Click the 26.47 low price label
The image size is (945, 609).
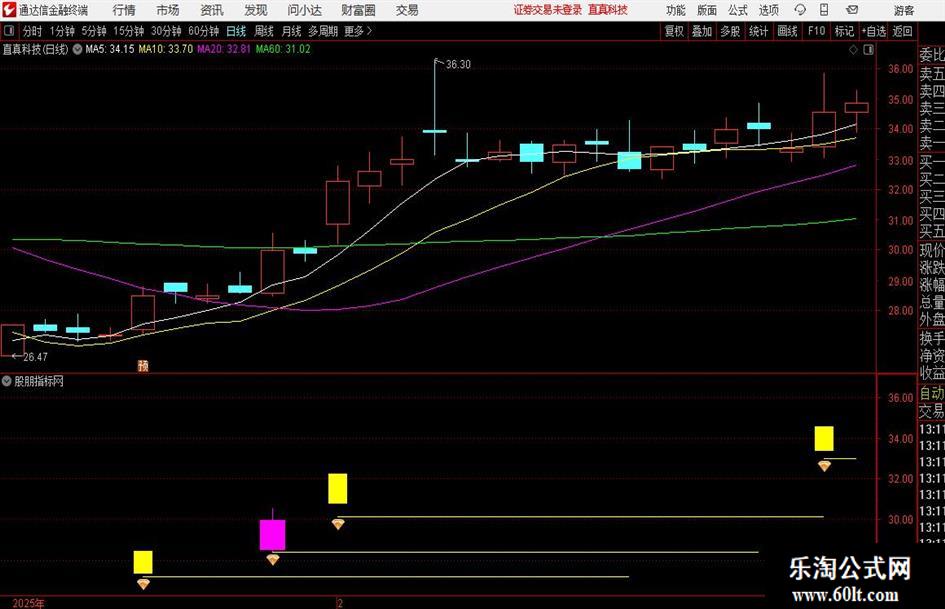point(35,357)
